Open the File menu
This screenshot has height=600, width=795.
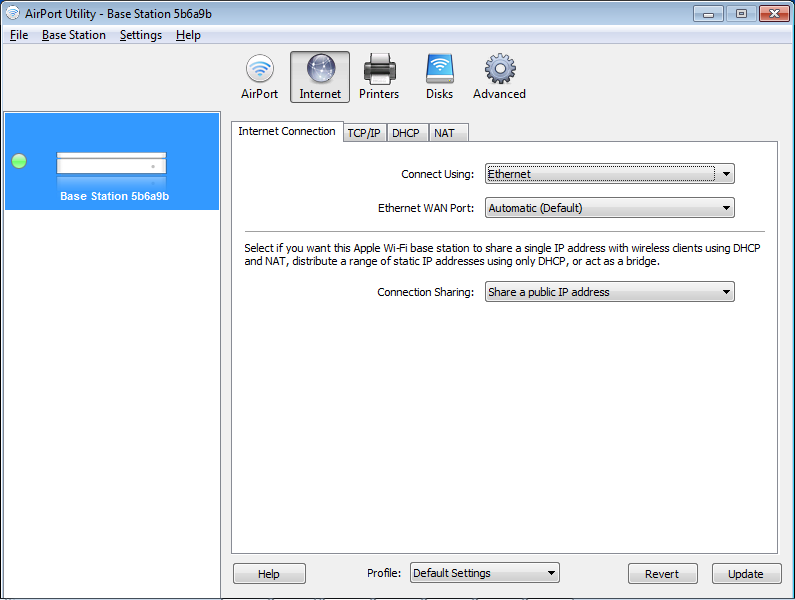[19, 35]
